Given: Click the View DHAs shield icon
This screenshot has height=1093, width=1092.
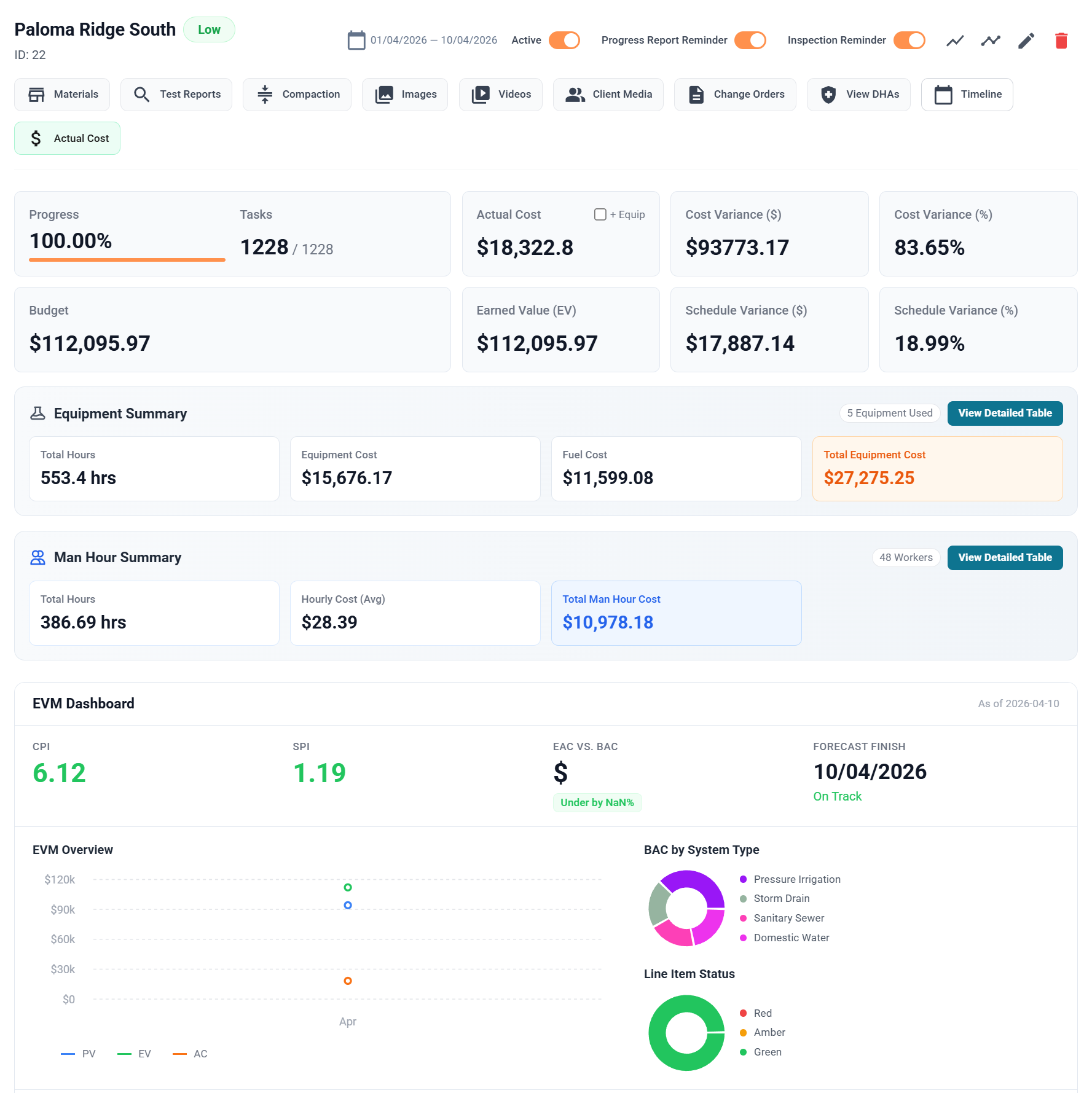Looking at the screenshot, I should pos(828,95).
